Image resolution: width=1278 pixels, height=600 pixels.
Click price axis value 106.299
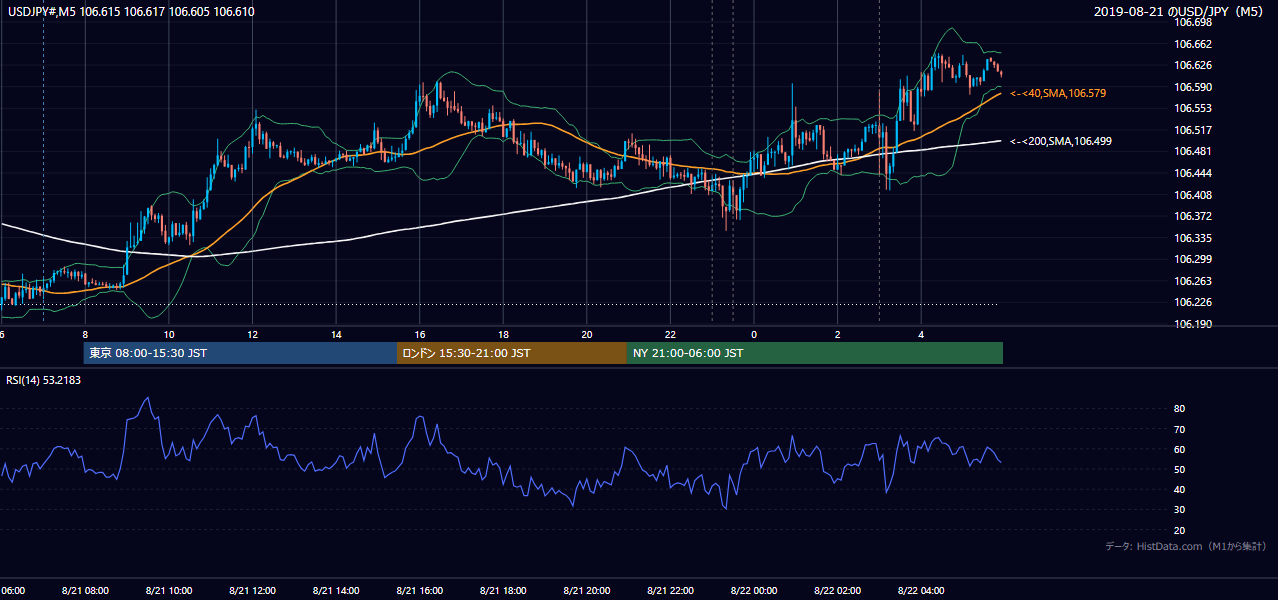(1193, 259)
